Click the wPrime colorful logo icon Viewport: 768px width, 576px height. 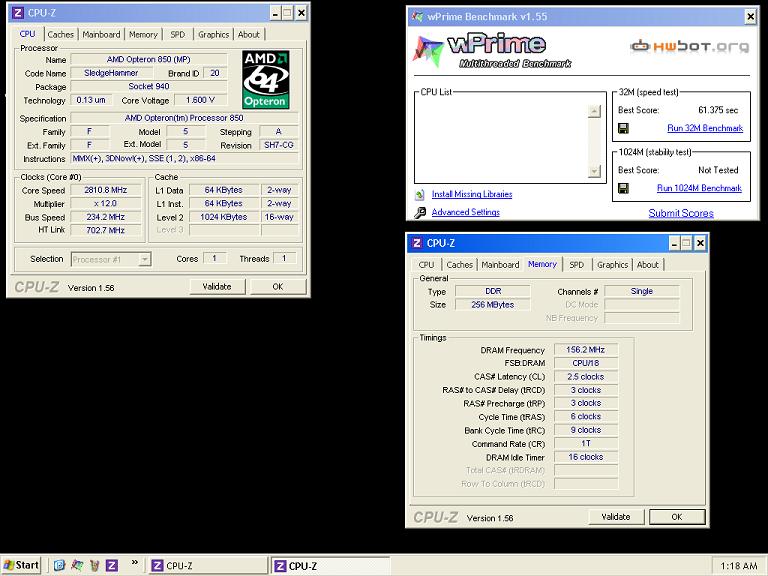point(428,50)
